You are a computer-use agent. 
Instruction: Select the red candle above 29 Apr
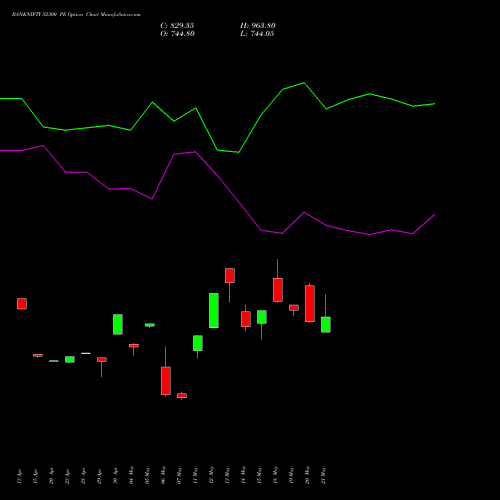(102, 360)
